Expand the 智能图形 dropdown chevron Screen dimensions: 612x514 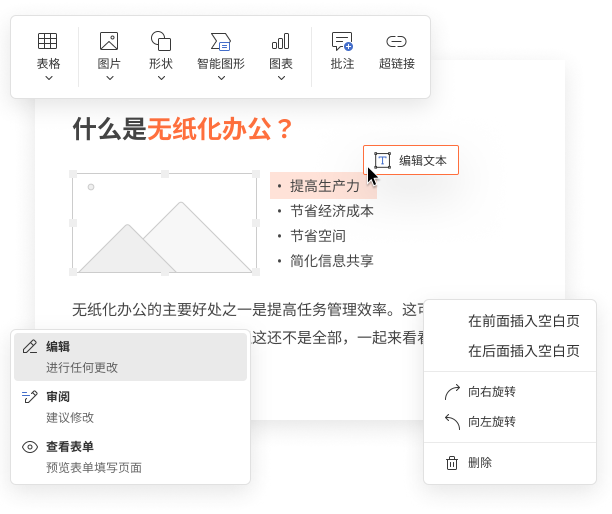(221, 78)
